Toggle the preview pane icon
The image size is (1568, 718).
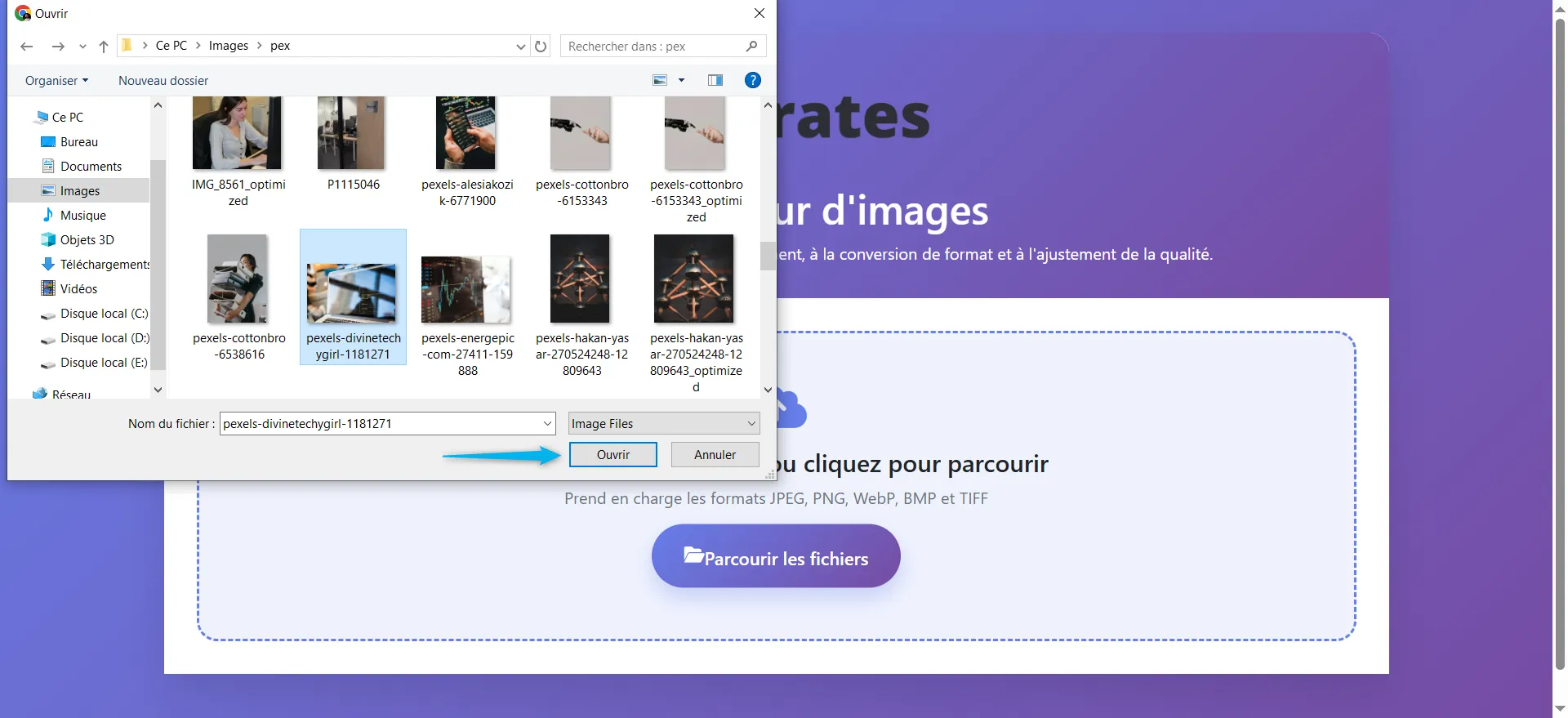715,80
